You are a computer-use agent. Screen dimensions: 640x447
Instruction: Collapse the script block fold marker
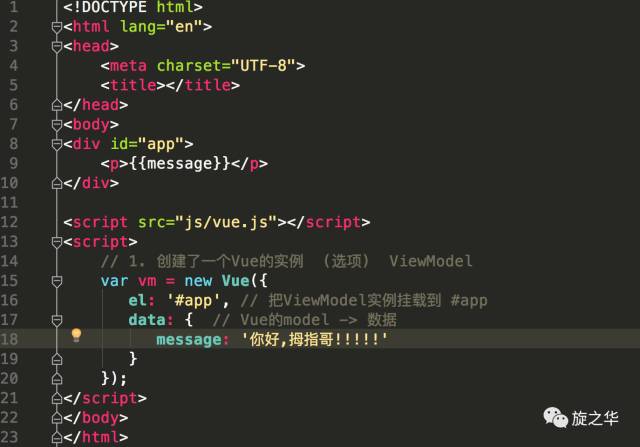click(x=57, y=242)
